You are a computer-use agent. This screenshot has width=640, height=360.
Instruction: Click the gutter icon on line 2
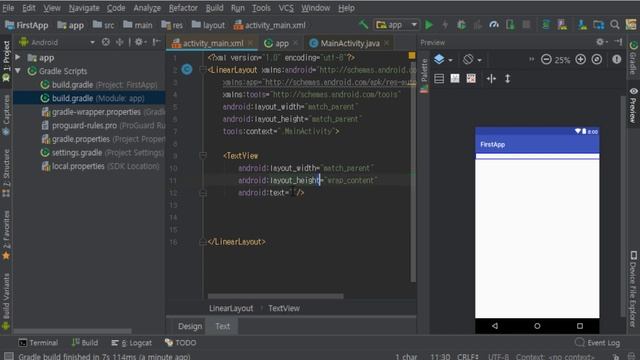pos(187,70)
